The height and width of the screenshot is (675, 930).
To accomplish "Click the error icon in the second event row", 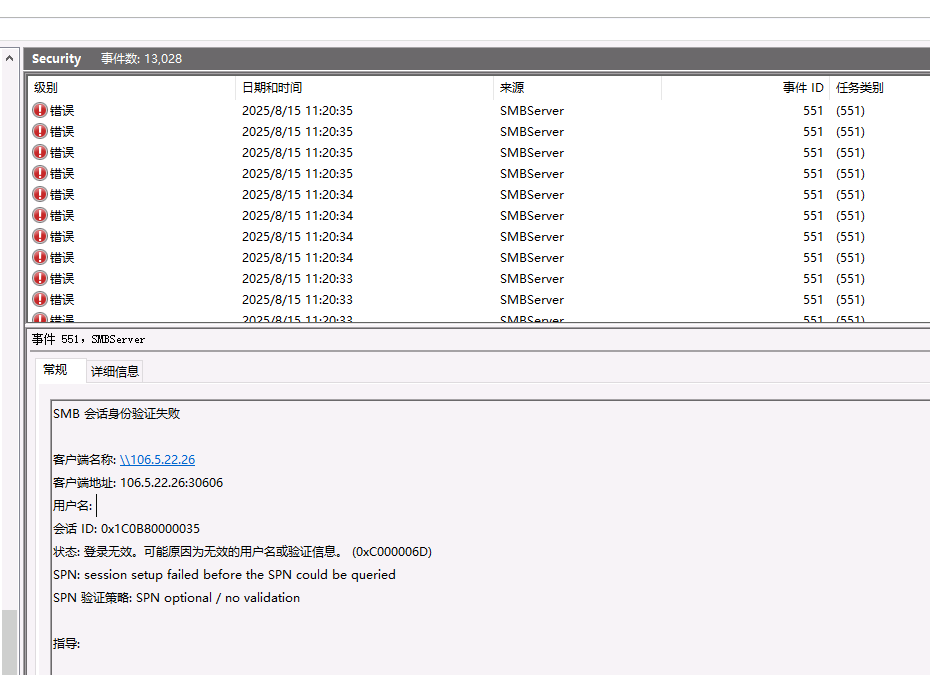I will click(40, 131).
